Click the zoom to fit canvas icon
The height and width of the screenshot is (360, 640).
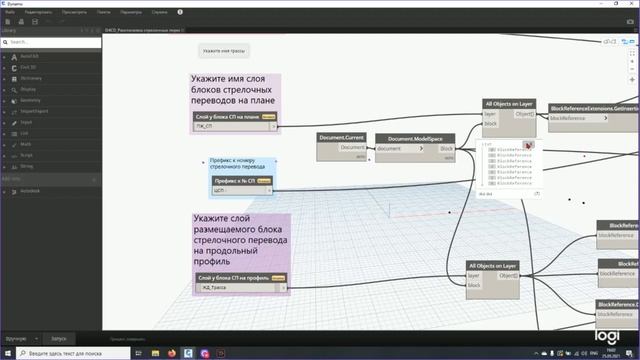(632, 53)
